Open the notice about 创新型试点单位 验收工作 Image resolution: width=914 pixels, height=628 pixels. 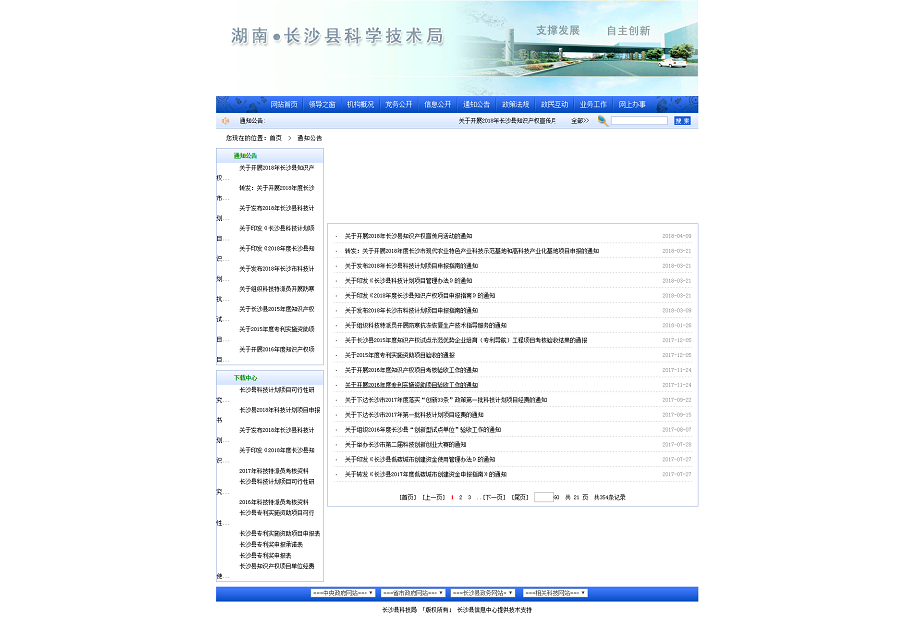(x=423, y=430)
